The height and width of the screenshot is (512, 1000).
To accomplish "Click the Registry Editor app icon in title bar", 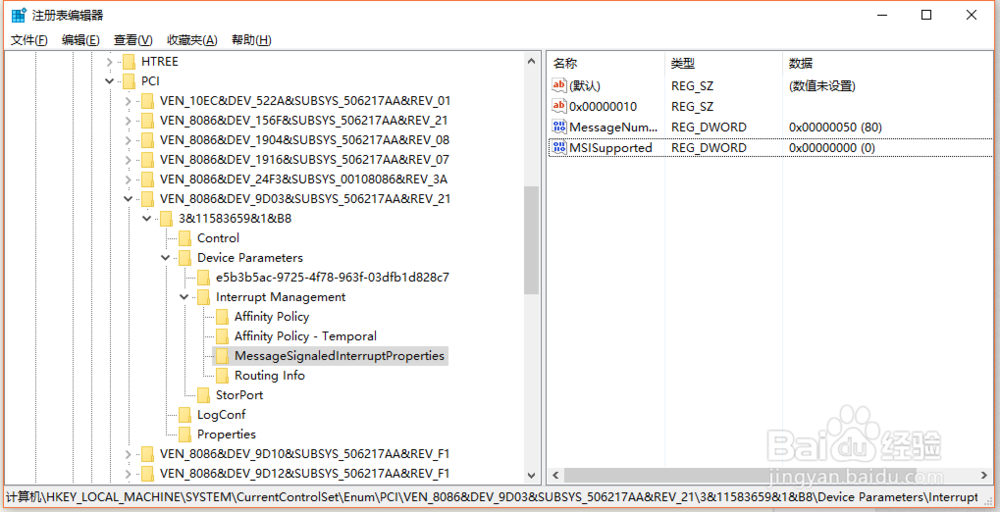I will 19,15.
